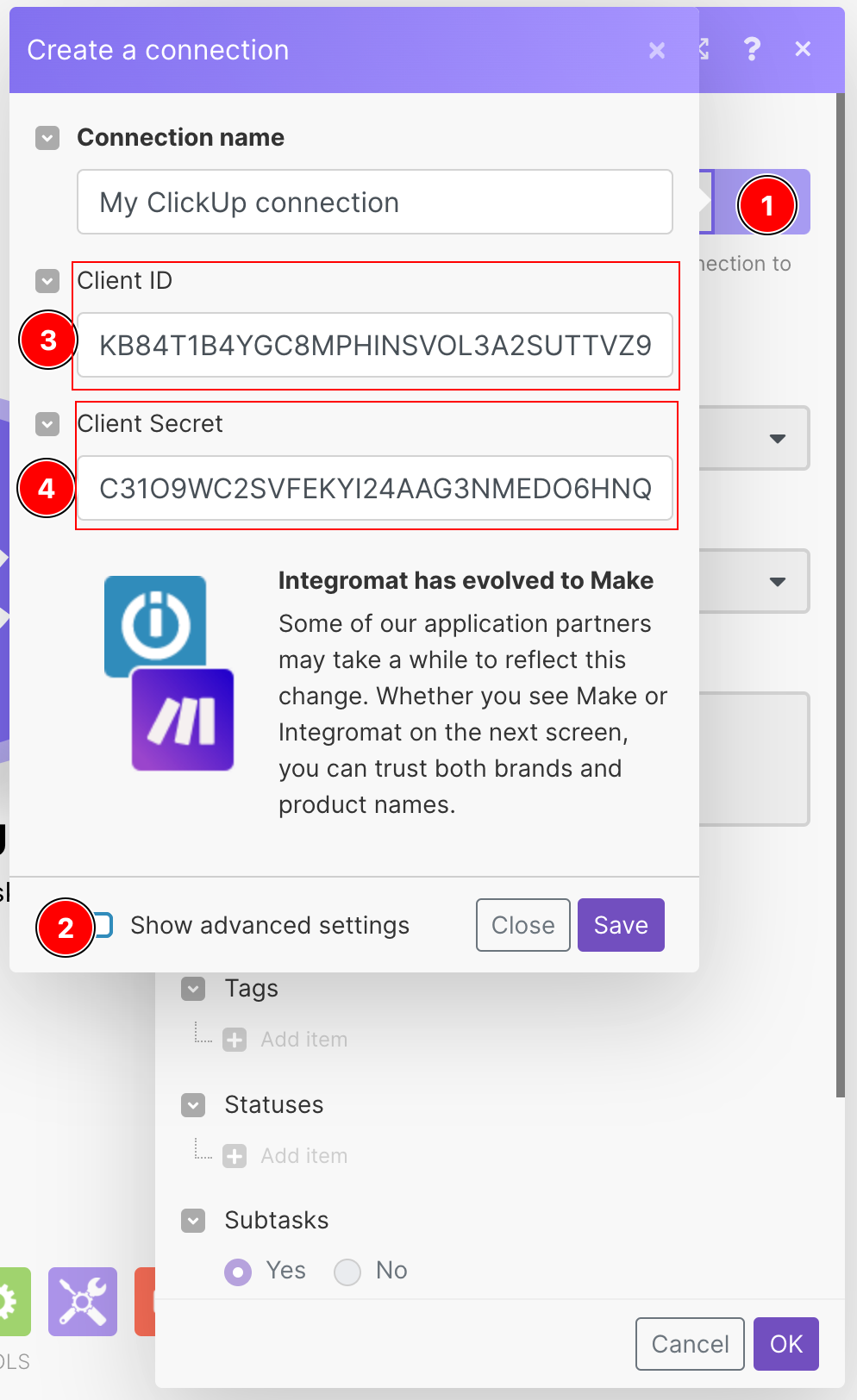The image size is (857, 1400).
Task: Click the 'Create a connection' title text
Action: (x=158, y=51)
